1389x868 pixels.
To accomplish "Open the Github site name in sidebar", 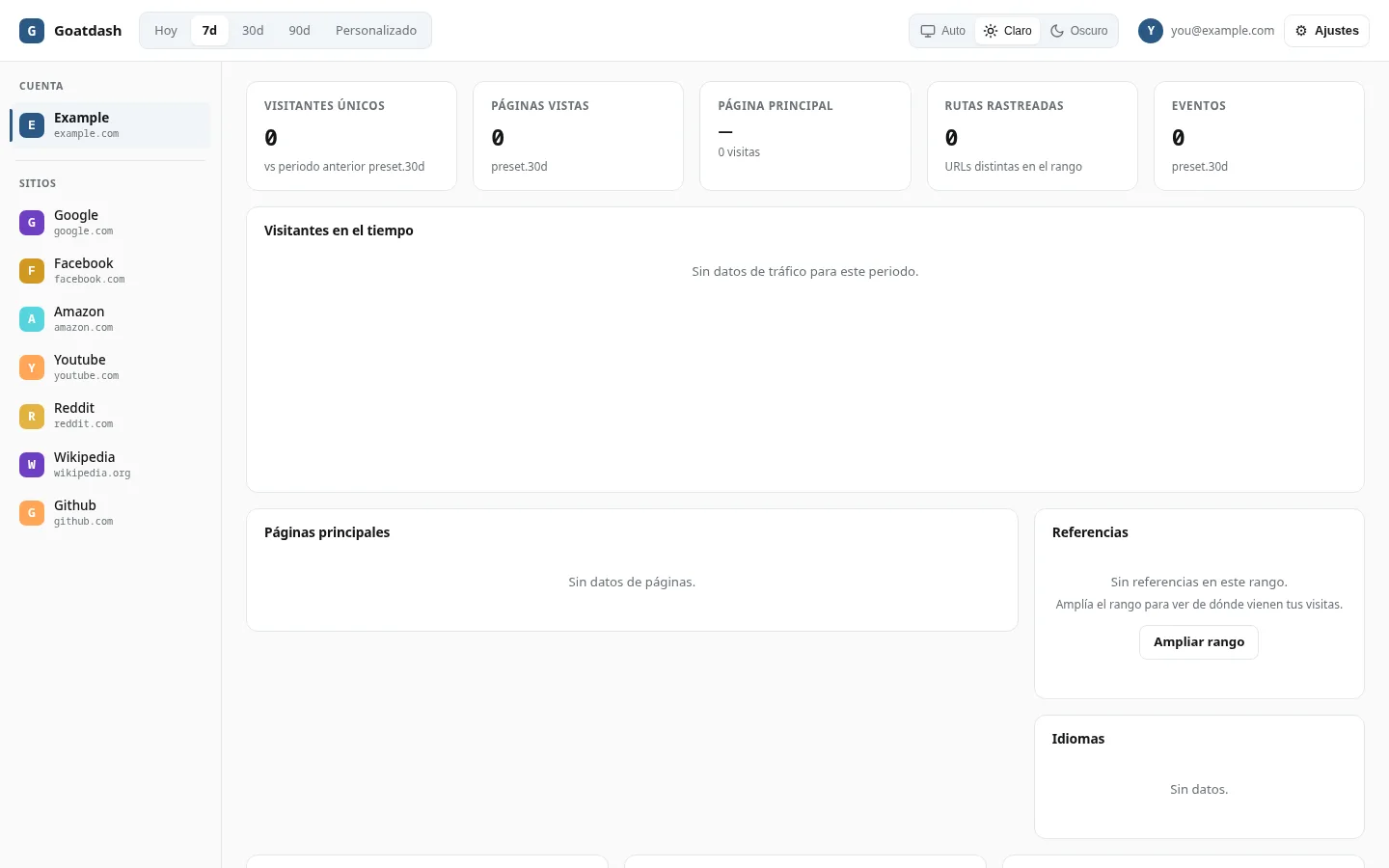I will pos(75,505).
